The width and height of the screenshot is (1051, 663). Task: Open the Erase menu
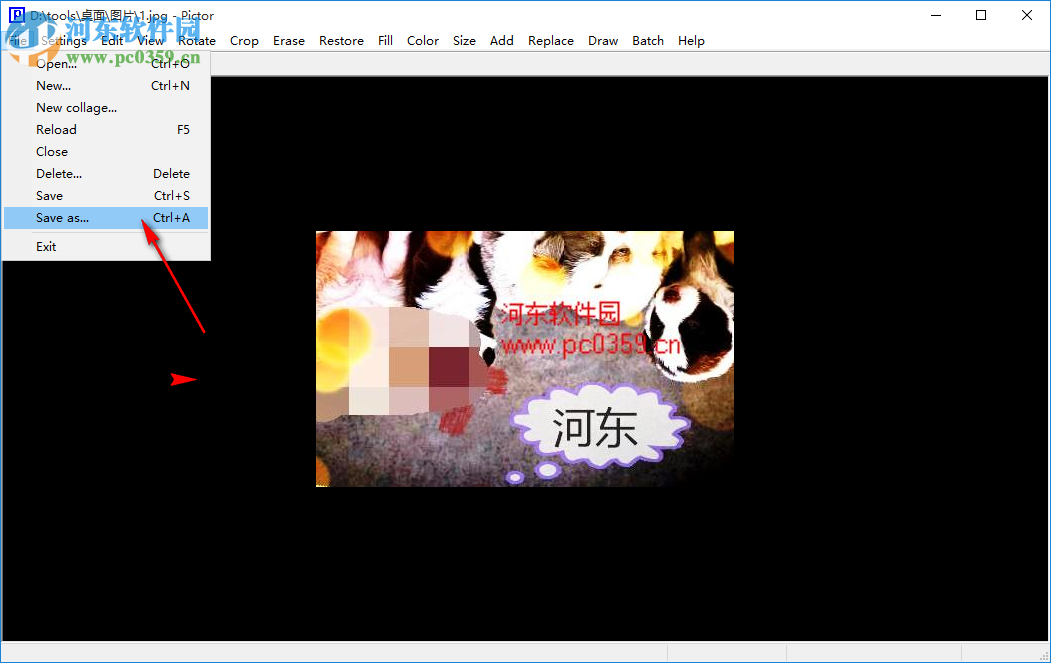coord(289,40)
